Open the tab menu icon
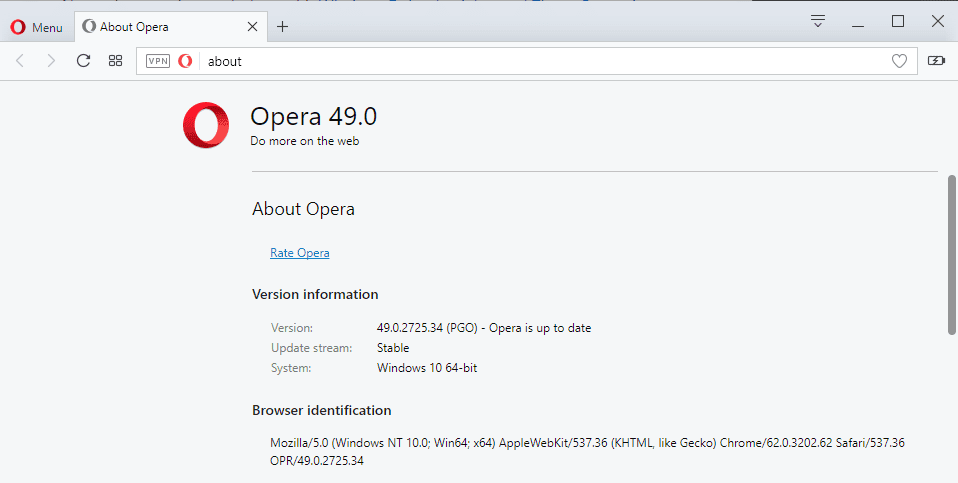The width and height of the screenshot is (958, 483). coord(818,21)
